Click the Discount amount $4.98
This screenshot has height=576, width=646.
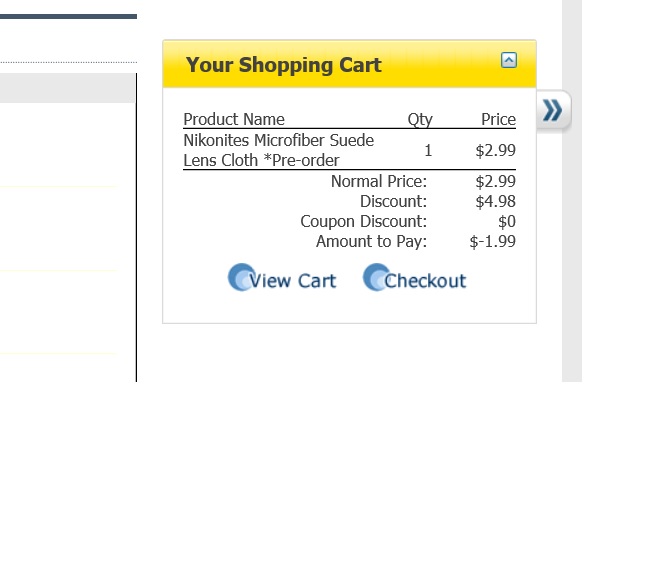tap(495, 202)
